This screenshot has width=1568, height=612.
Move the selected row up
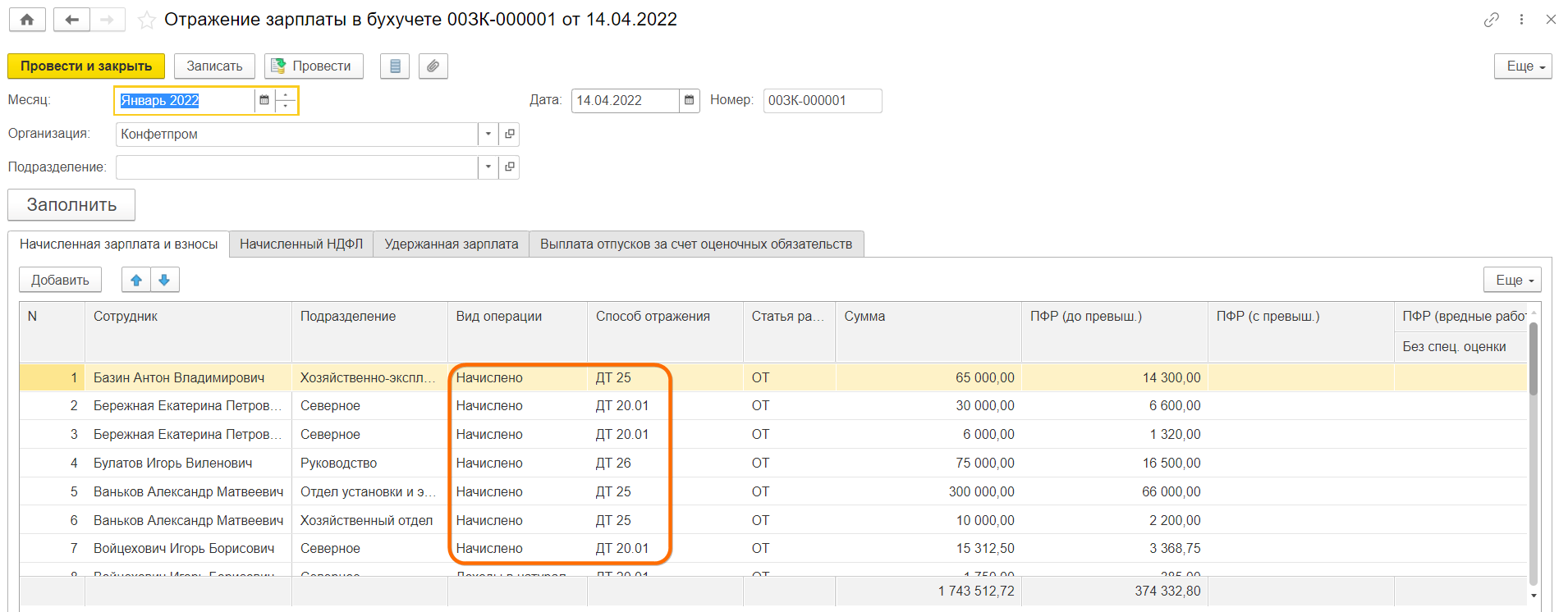coord(136,280)
